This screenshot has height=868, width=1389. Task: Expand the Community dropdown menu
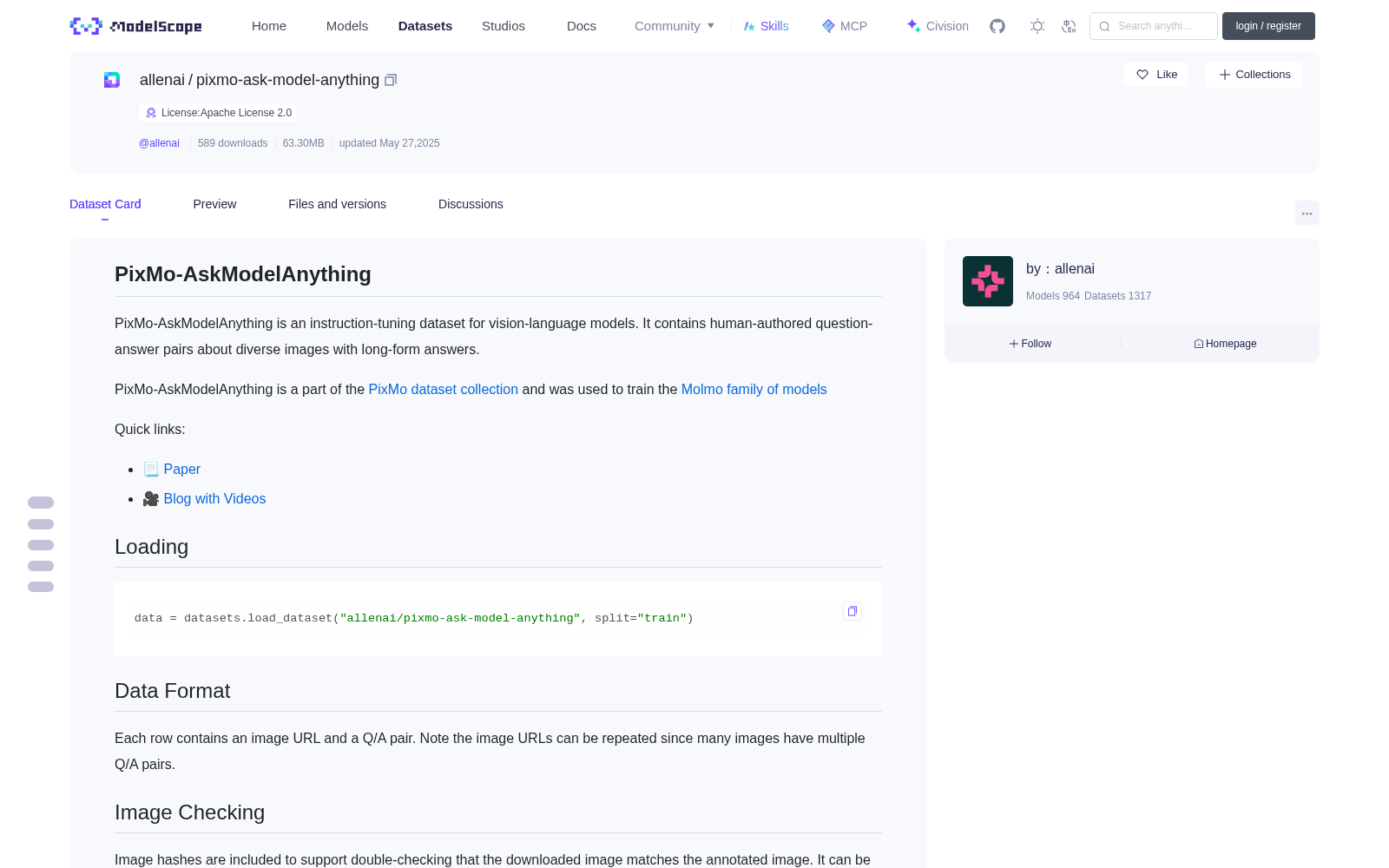[675, 26]
